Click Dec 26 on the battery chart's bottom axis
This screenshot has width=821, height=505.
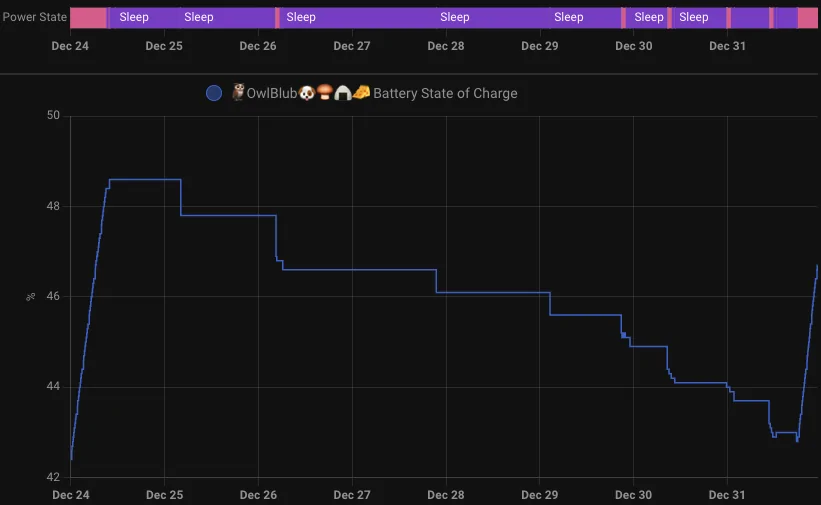click(258, 495)
